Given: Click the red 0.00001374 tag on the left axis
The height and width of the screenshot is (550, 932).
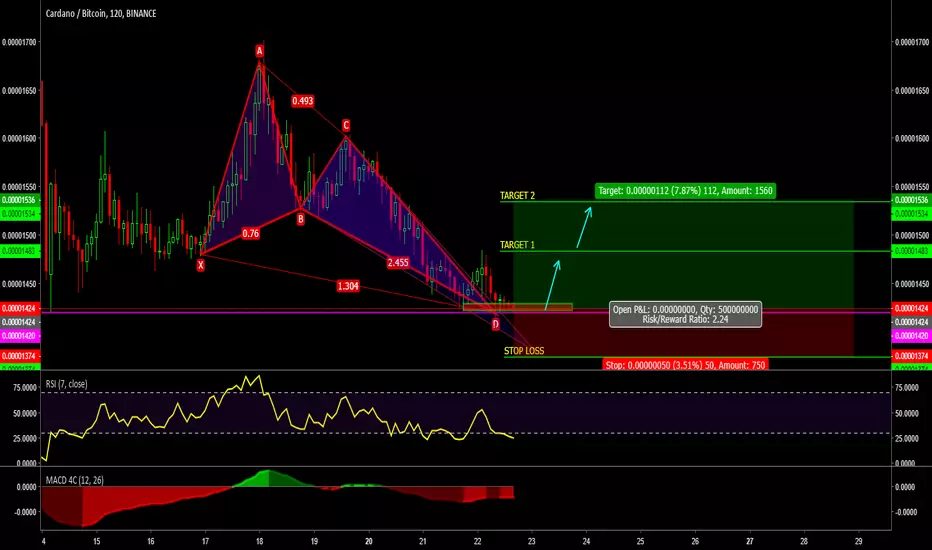Looking at the screenshot, I should [x=20, y=356].
